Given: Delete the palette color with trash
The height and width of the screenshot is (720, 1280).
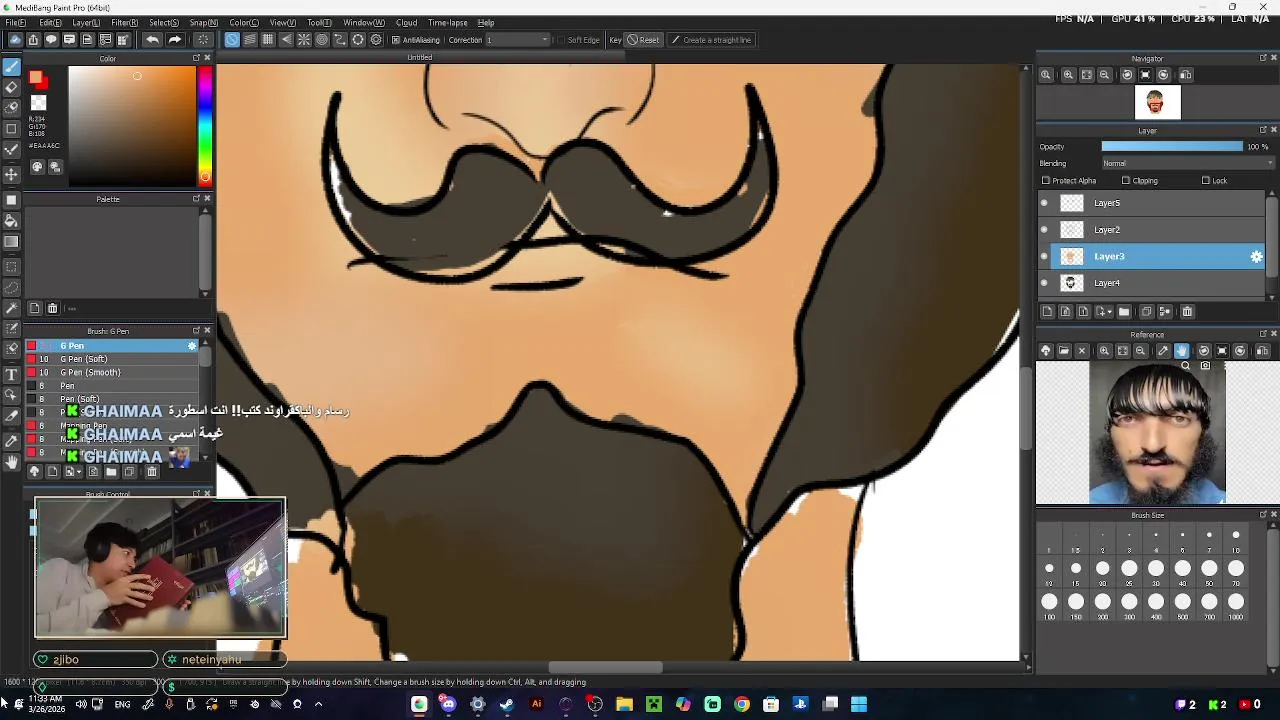Looking at the screenshot, I should [53, 309].
